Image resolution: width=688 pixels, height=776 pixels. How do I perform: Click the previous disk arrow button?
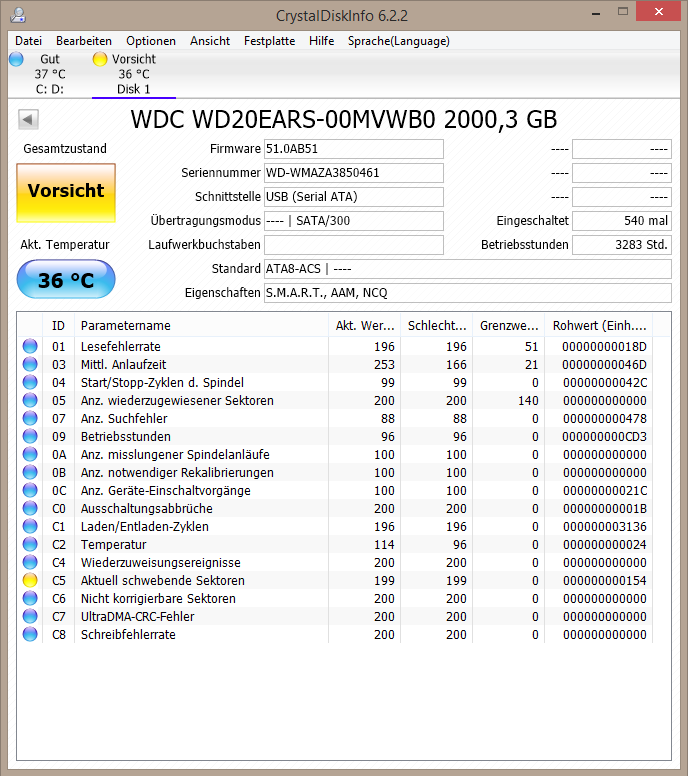(28, 119)
